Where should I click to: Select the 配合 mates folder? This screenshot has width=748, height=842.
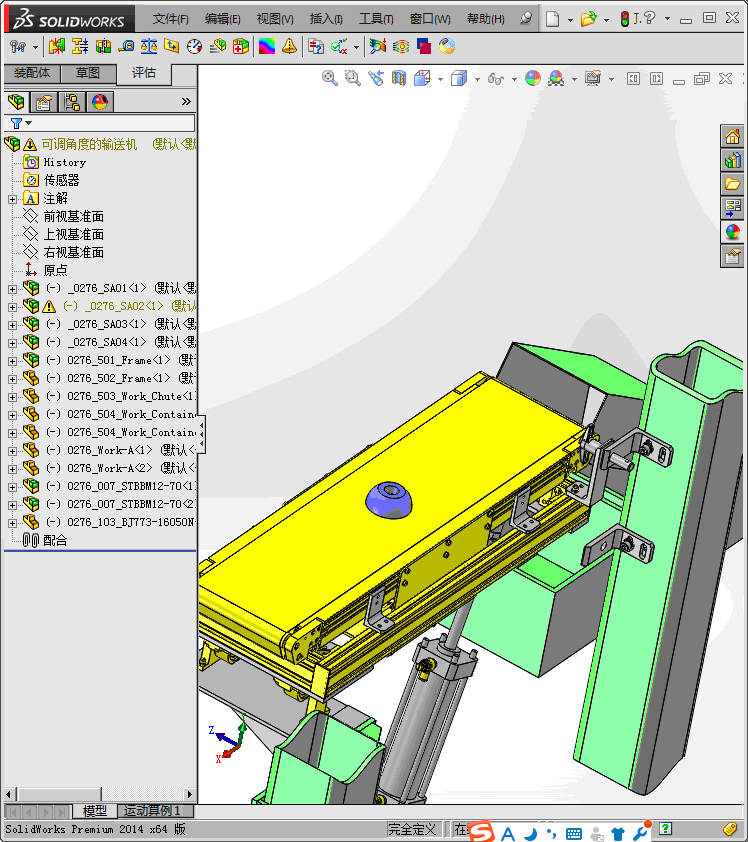55,541
